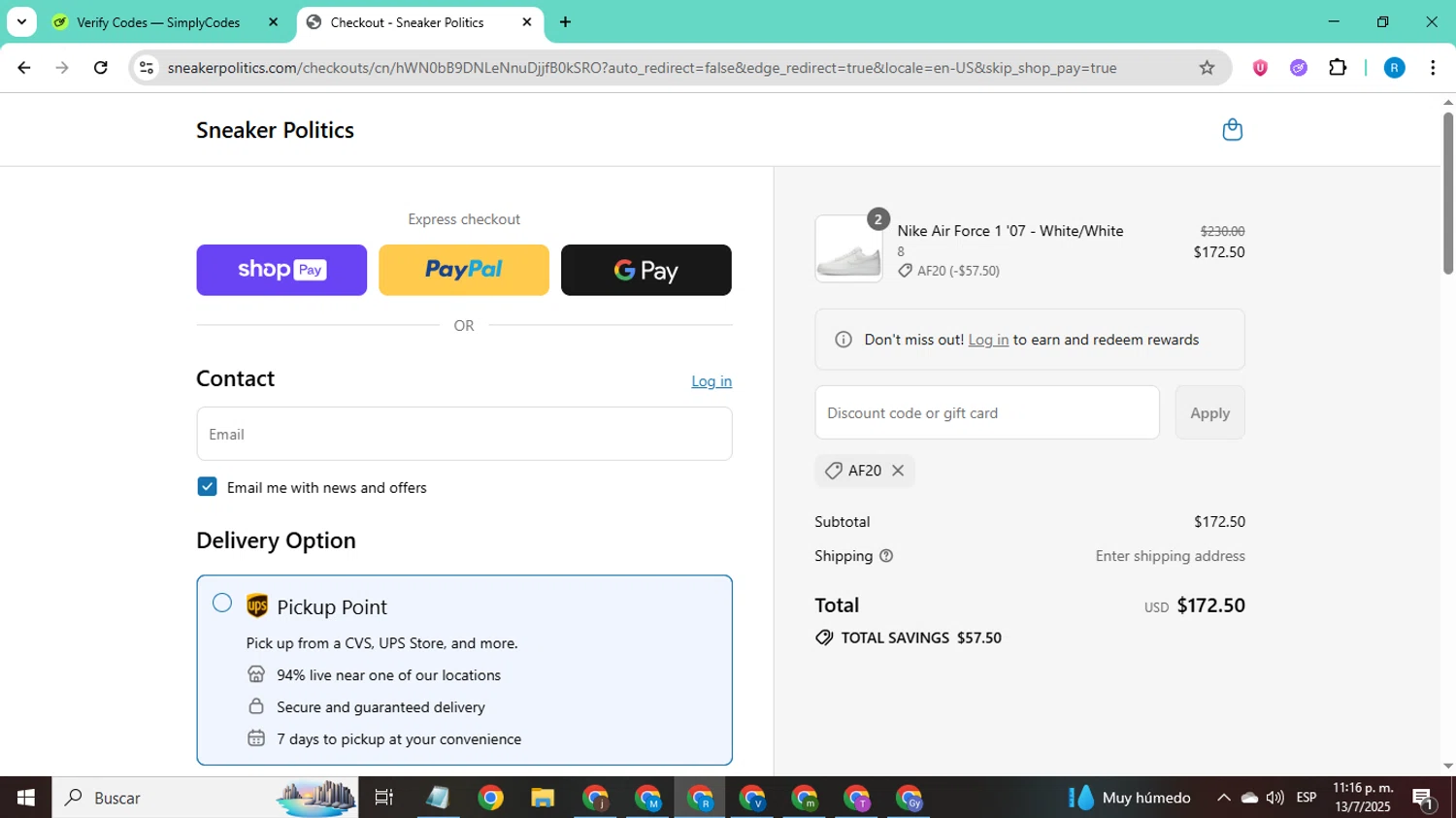Click the Total $172.50 amount

[x=1210, y=605]
